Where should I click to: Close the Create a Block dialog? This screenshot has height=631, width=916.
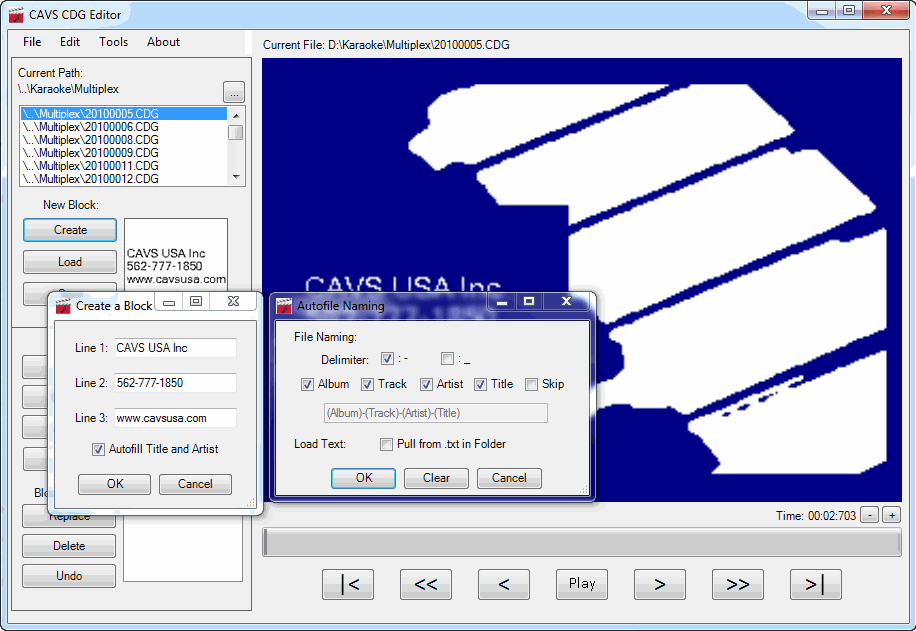(x=233, y=301)
